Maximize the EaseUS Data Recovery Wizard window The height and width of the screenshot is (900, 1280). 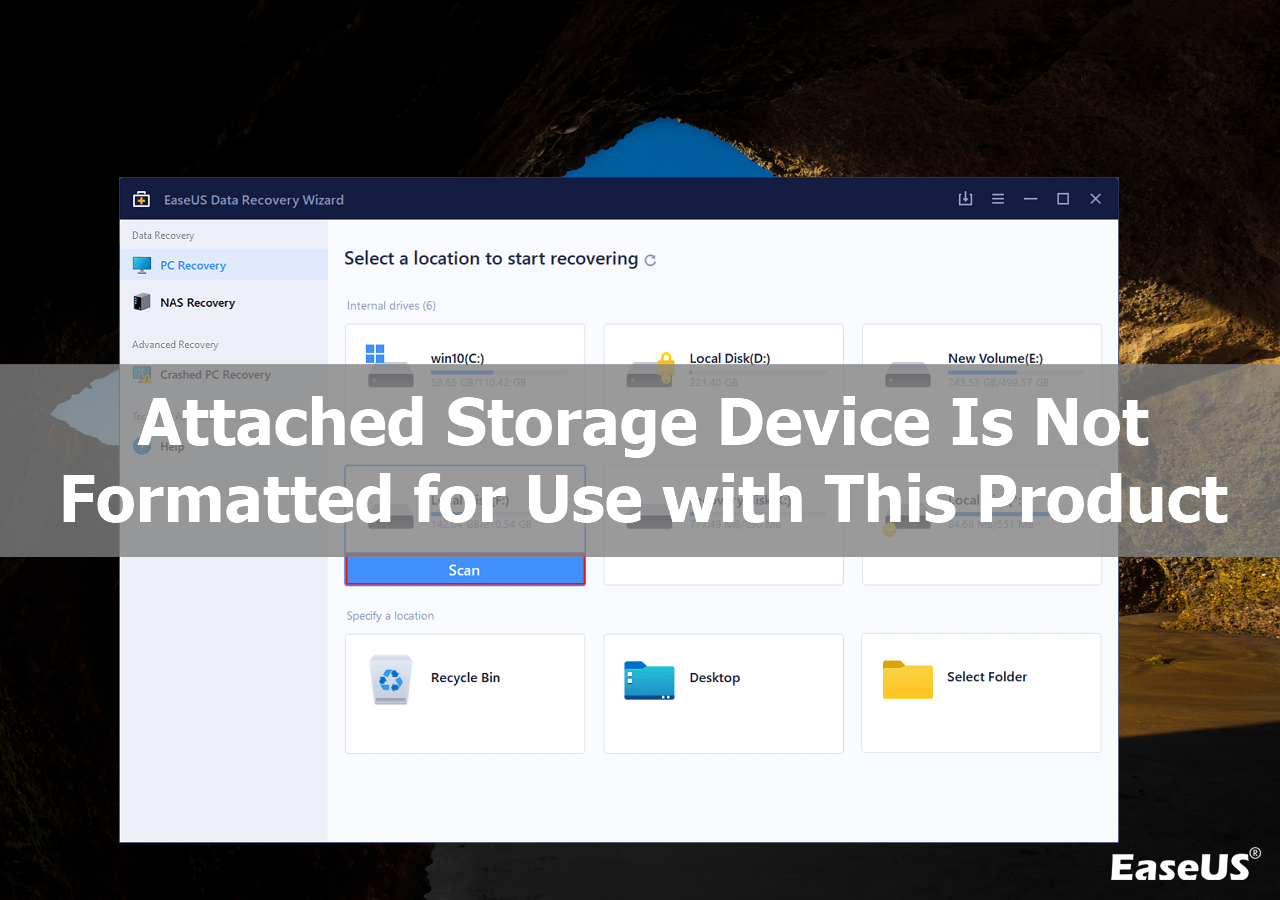coord(1063,199)
